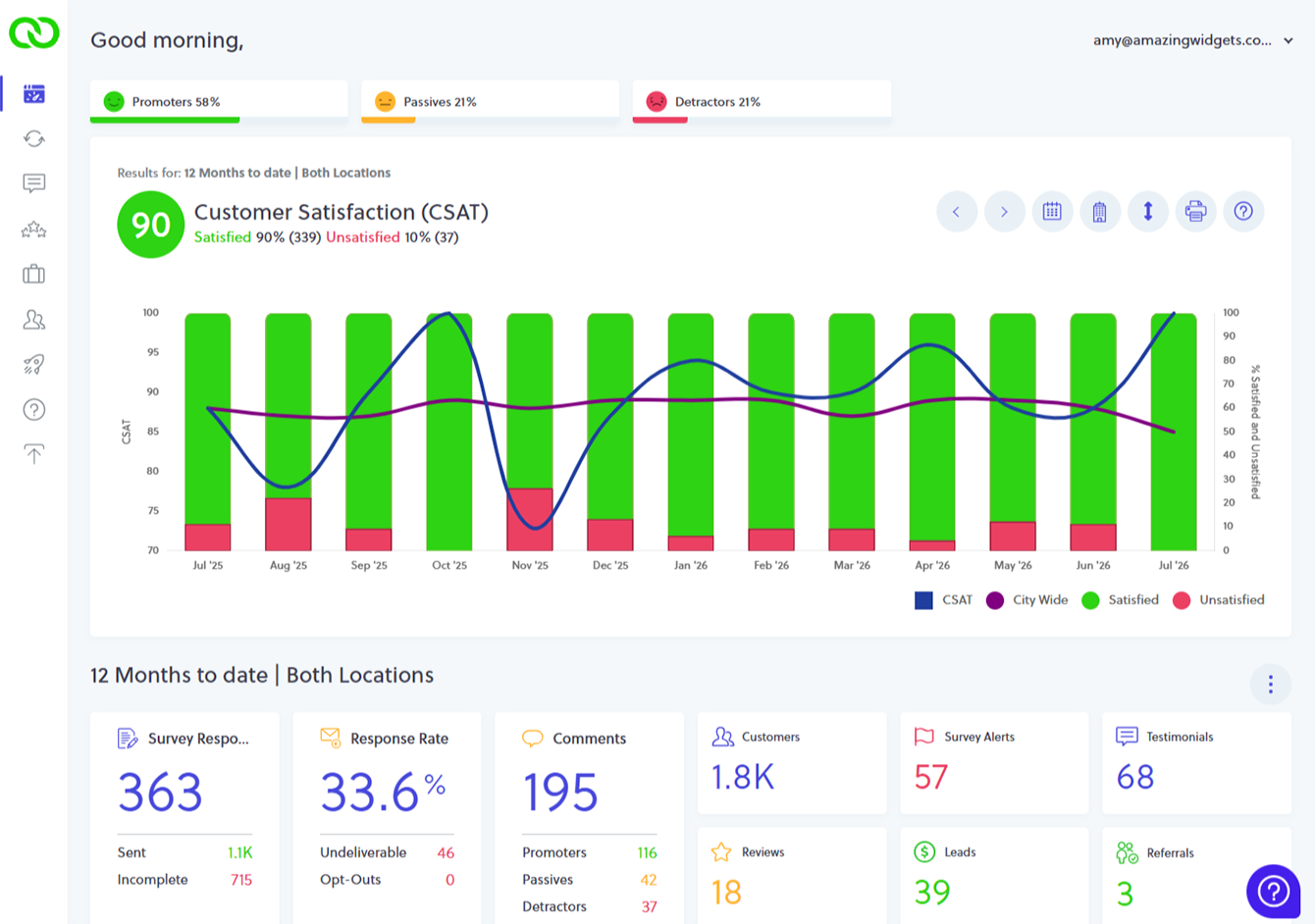Select the Detractors 21% tab
Screen dimensions: 1315x924
click(x=762, y=101)
